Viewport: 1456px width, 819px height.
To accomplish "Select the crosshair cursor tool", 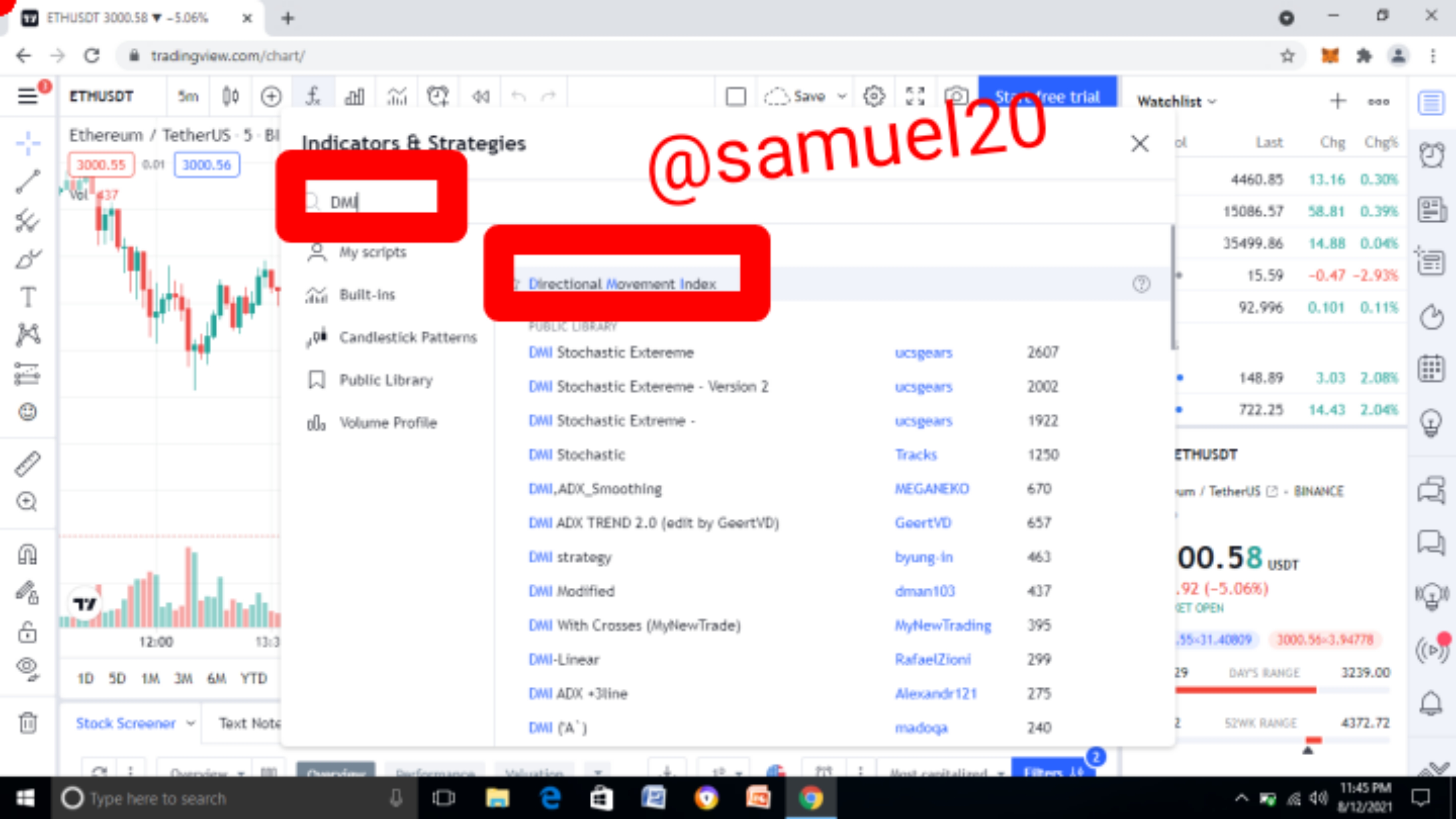I will pos(27,143).
